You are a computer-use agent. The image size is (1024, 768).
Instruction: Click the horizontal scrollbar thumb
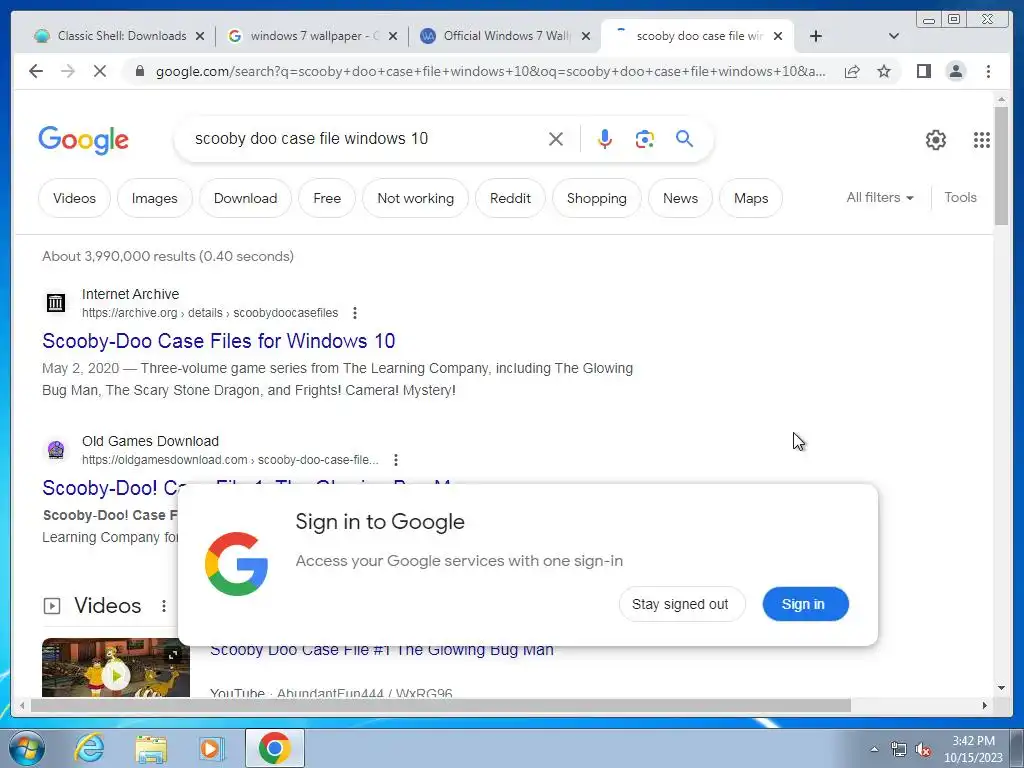441,705
